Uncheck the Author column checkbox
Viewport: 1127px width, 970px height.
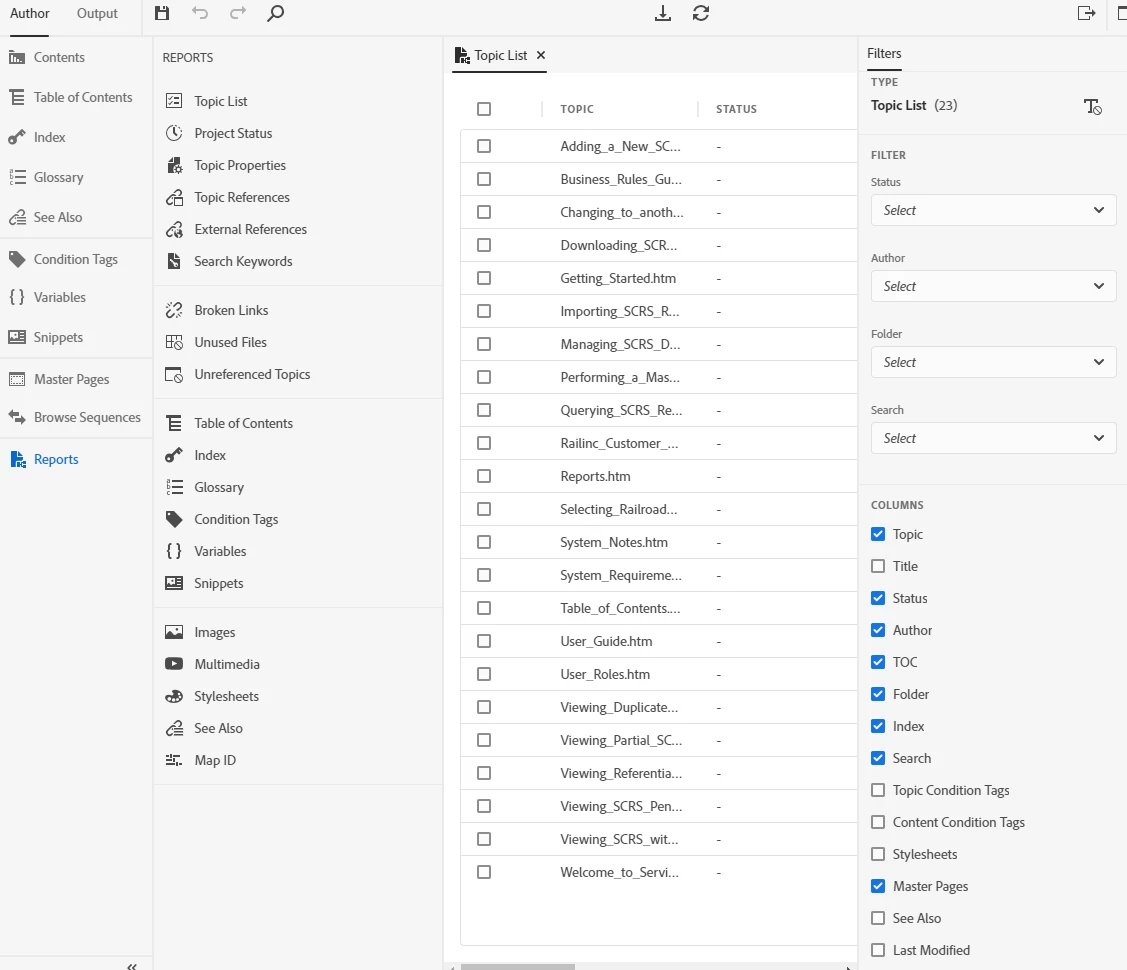[878, 630]
